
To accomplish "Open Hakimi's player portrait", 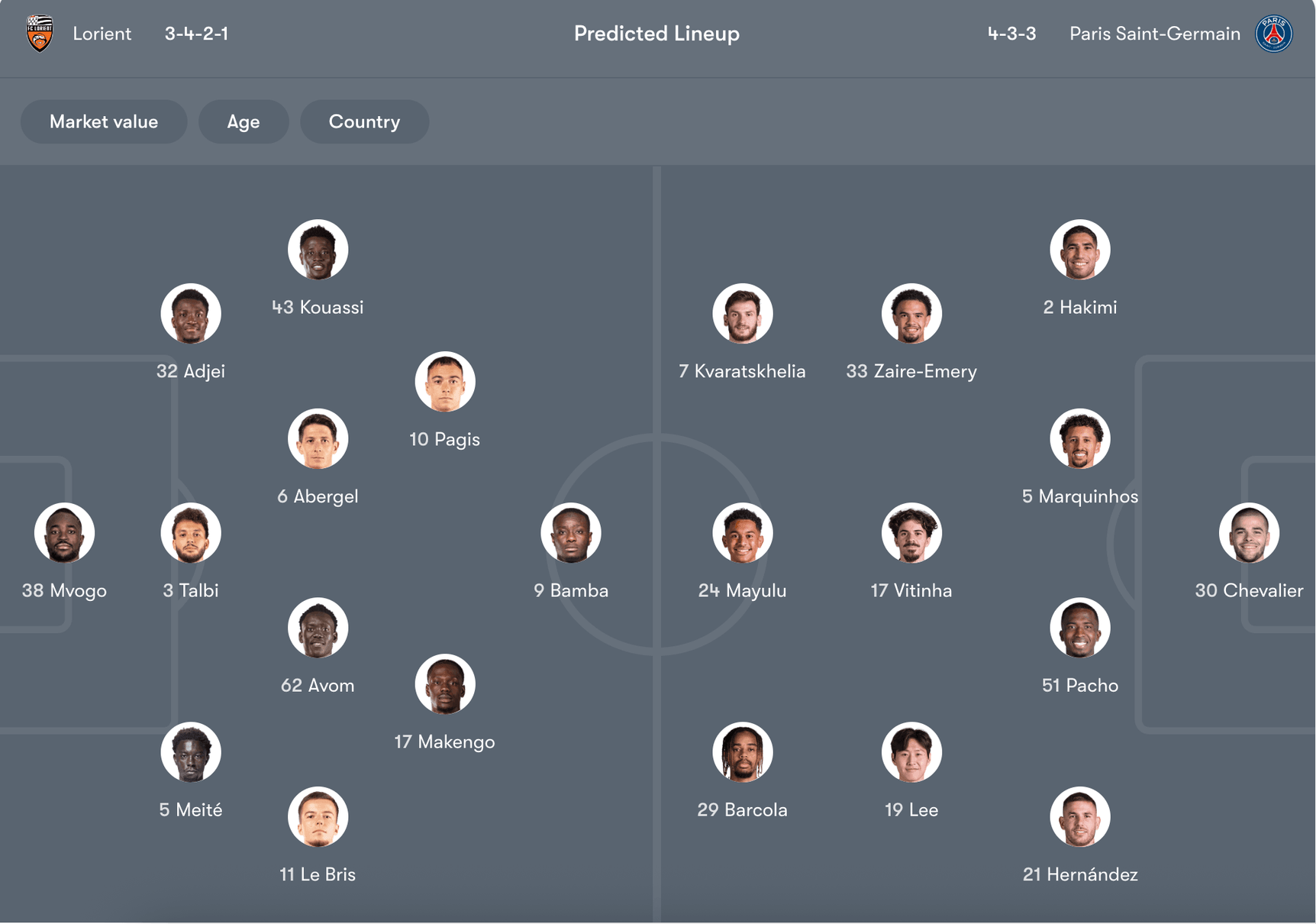I will 1080,249.
